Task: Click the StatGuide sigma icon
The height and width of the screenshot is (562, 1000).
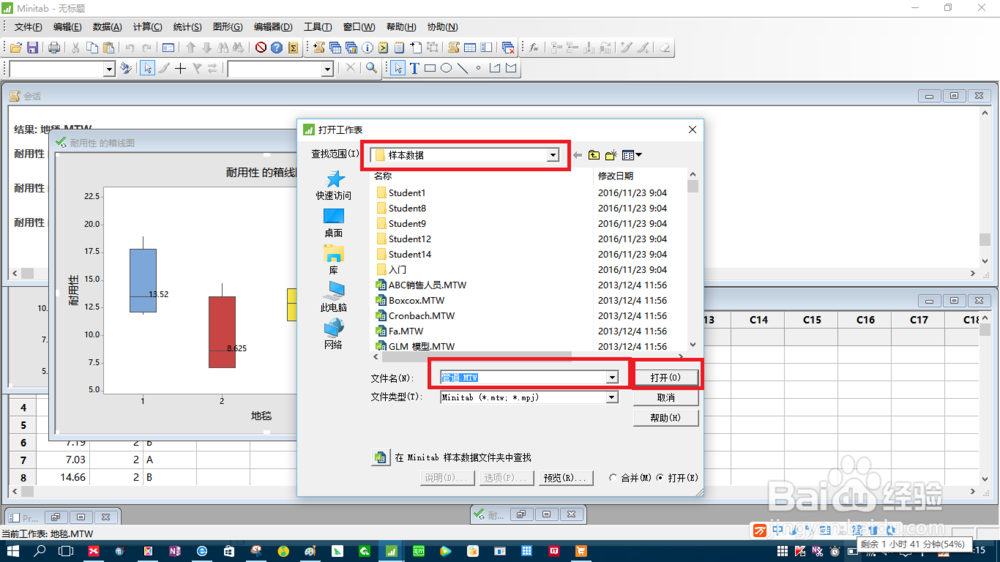Action: (x=293, y=48)
